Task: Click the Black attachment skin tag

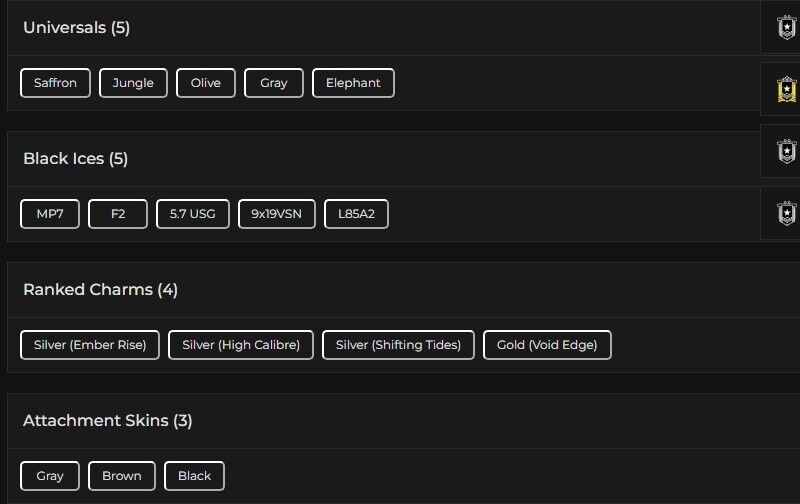Action: [x=194, y=476]
